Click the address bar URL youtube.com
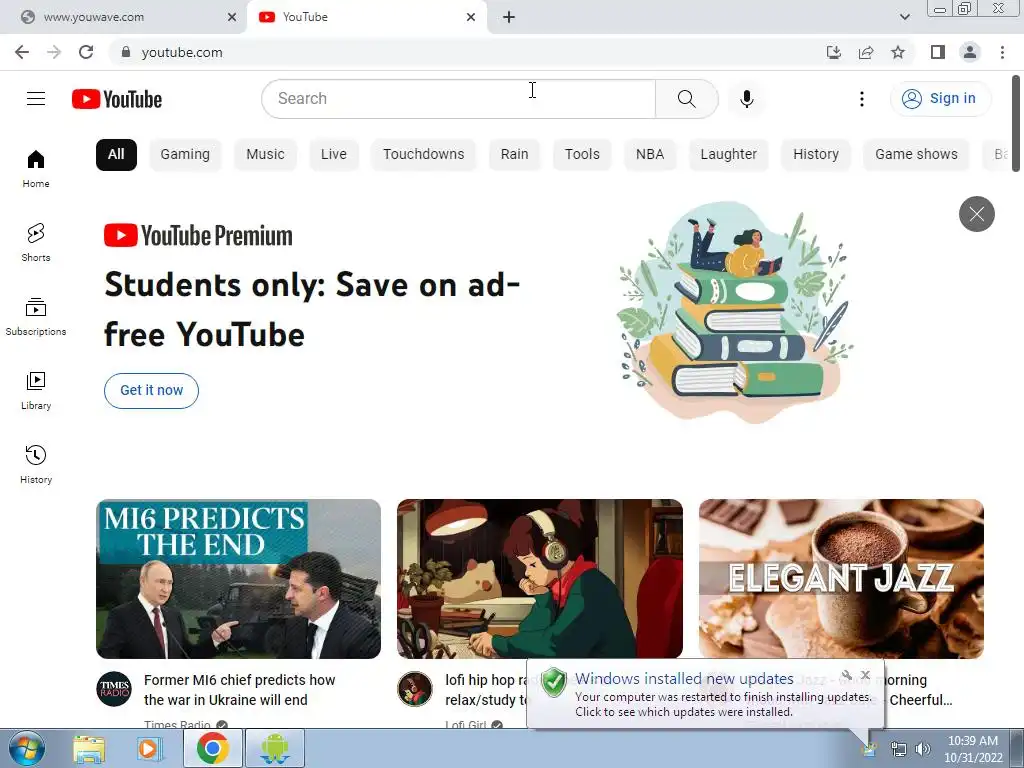 [182, 52]
